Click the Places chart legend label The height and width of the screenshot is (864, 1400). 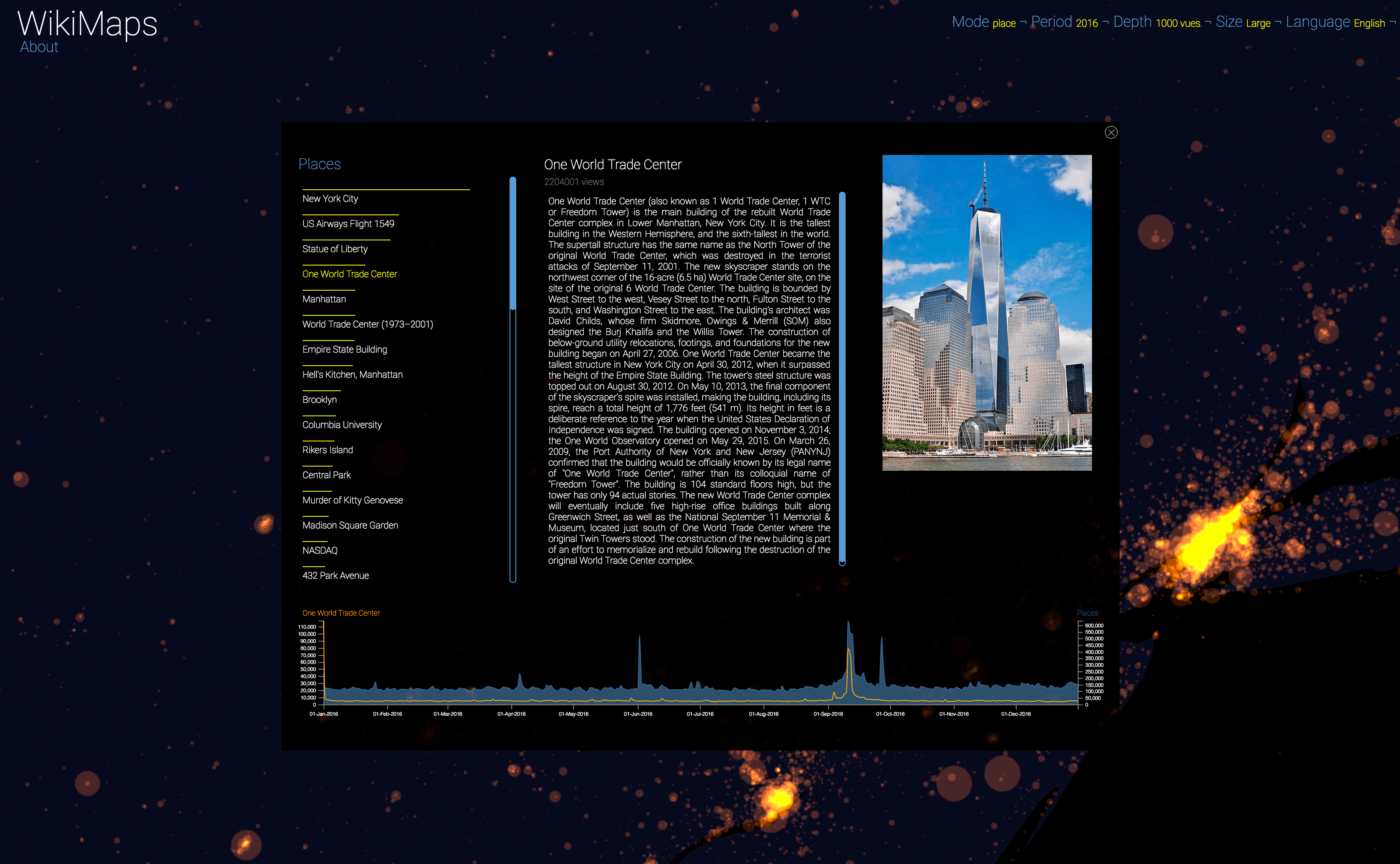click(1087, 613)
